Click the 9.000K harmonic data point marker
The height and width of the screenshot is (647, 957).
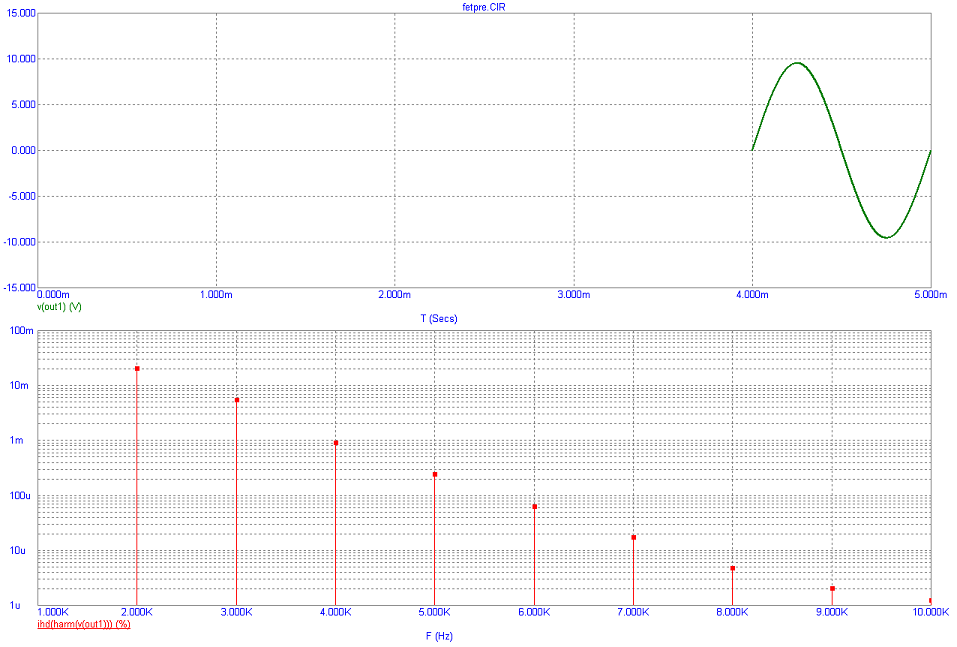(x=832, y=589)
